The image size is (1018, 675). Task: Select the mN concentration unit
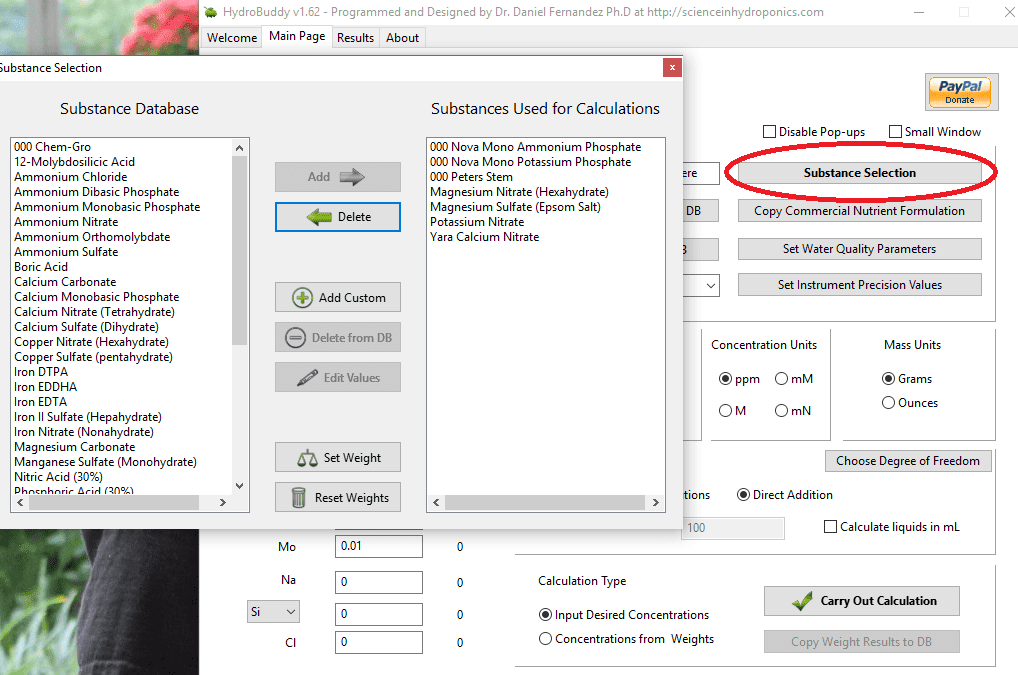[782, 411]
